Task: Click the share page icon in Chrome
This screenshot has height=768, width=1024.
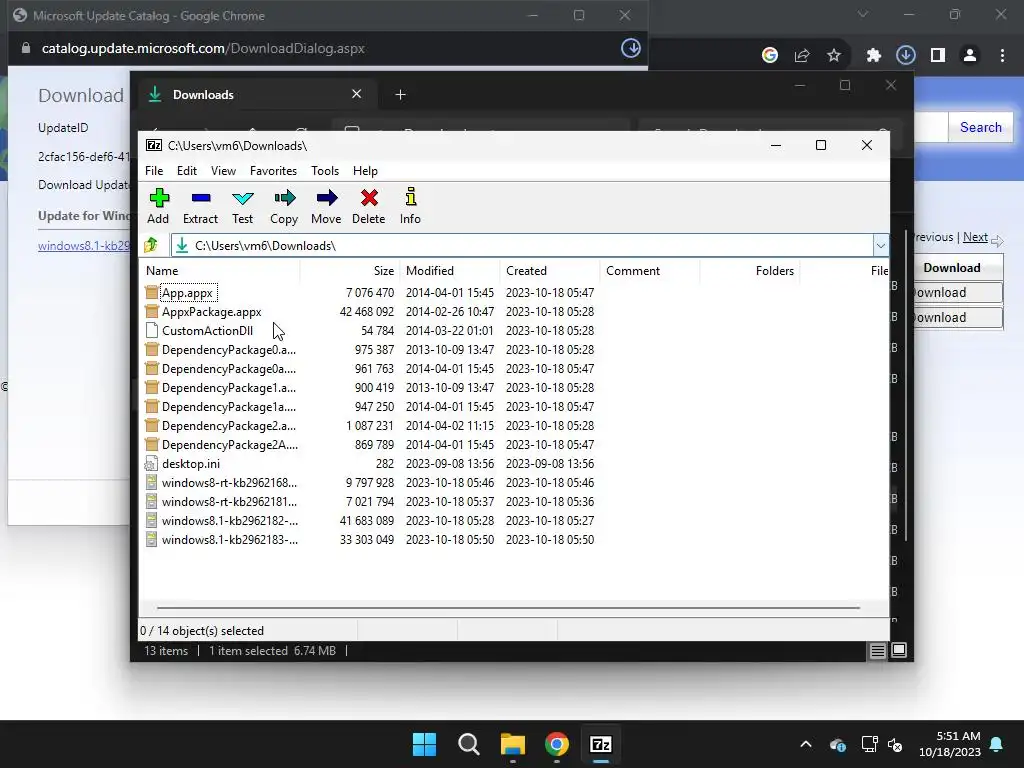Action: pyautogui.click(x=801, y=56)
